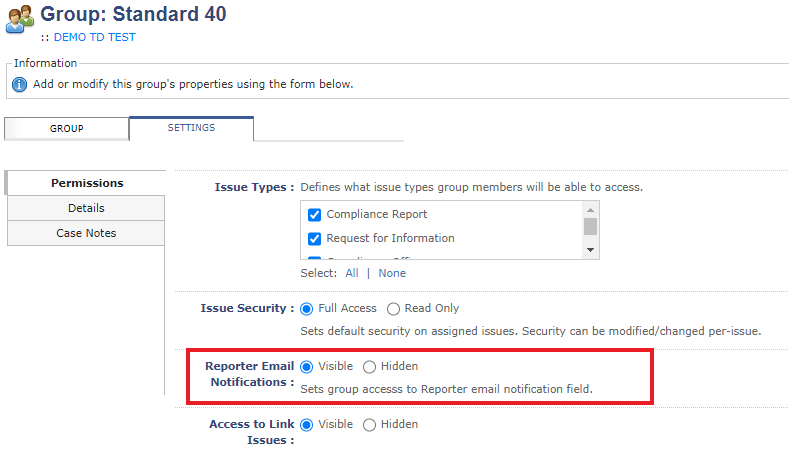789x460 pixels.
Task: Set Reporter Email Notifications to Hidden
Action: point(369,367)
